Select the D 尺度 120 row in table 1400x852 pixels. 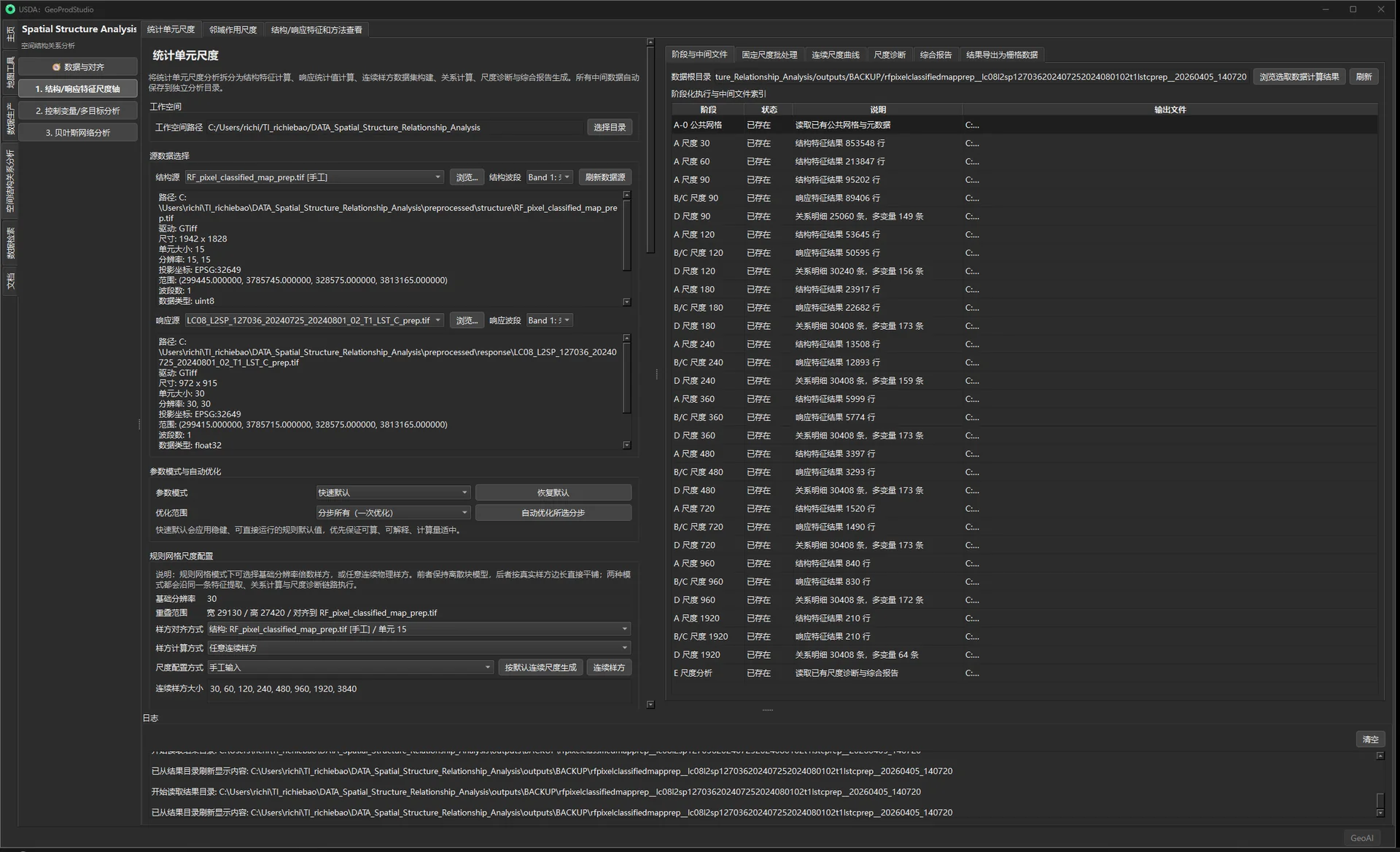1024,271
